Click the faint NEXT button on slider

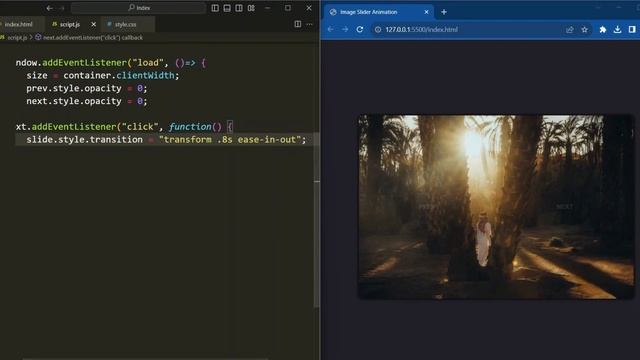(x=564, y=207)
